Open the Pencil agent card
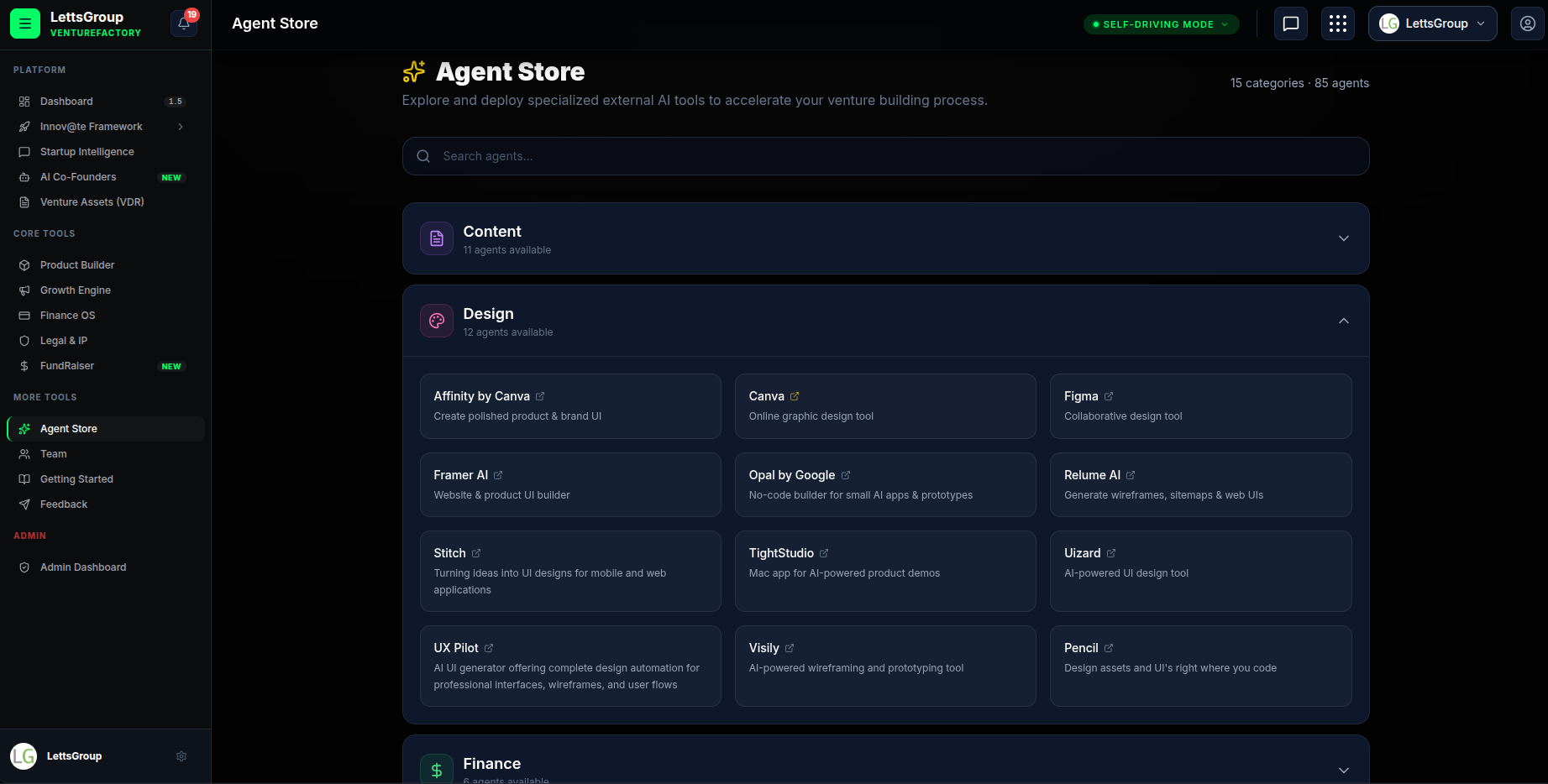 coord(1200,666)
